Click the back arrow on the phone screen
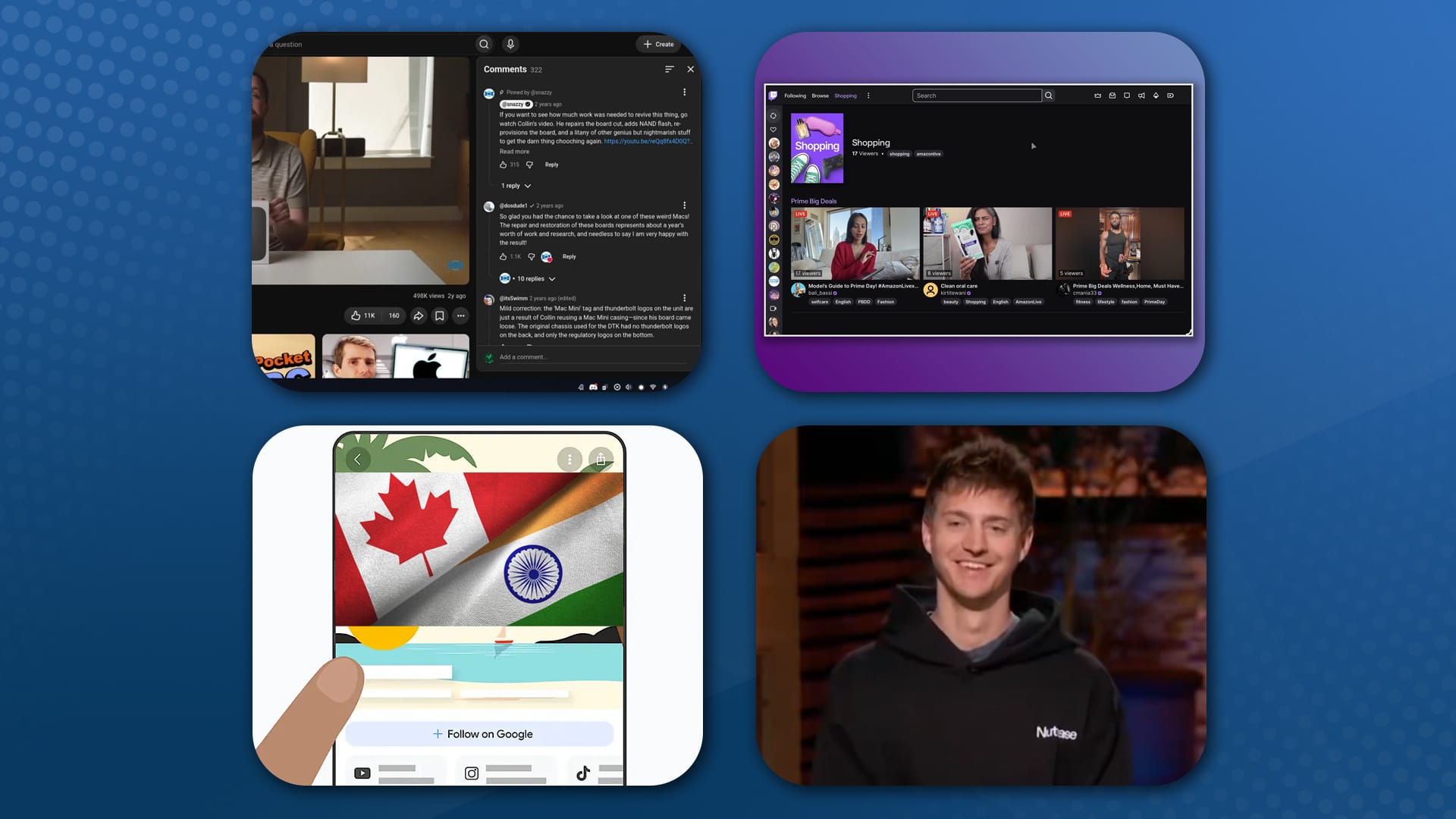Image resolution: width=1456 pixels, height=819 pixels. (357, 459)
